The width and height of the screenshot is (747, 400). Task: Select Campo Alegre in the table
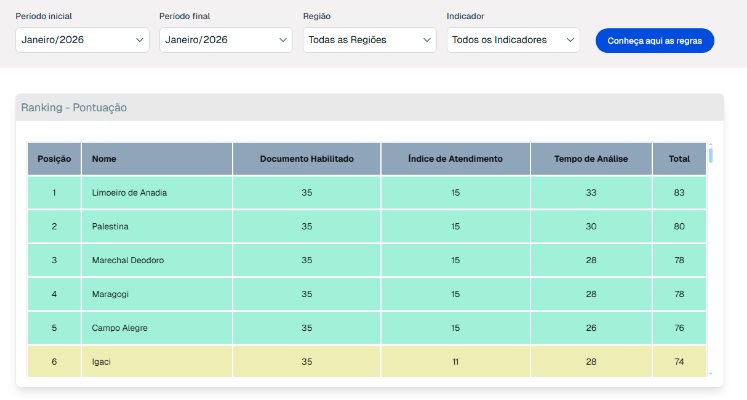pyautogui.click(x=121, y=328)
